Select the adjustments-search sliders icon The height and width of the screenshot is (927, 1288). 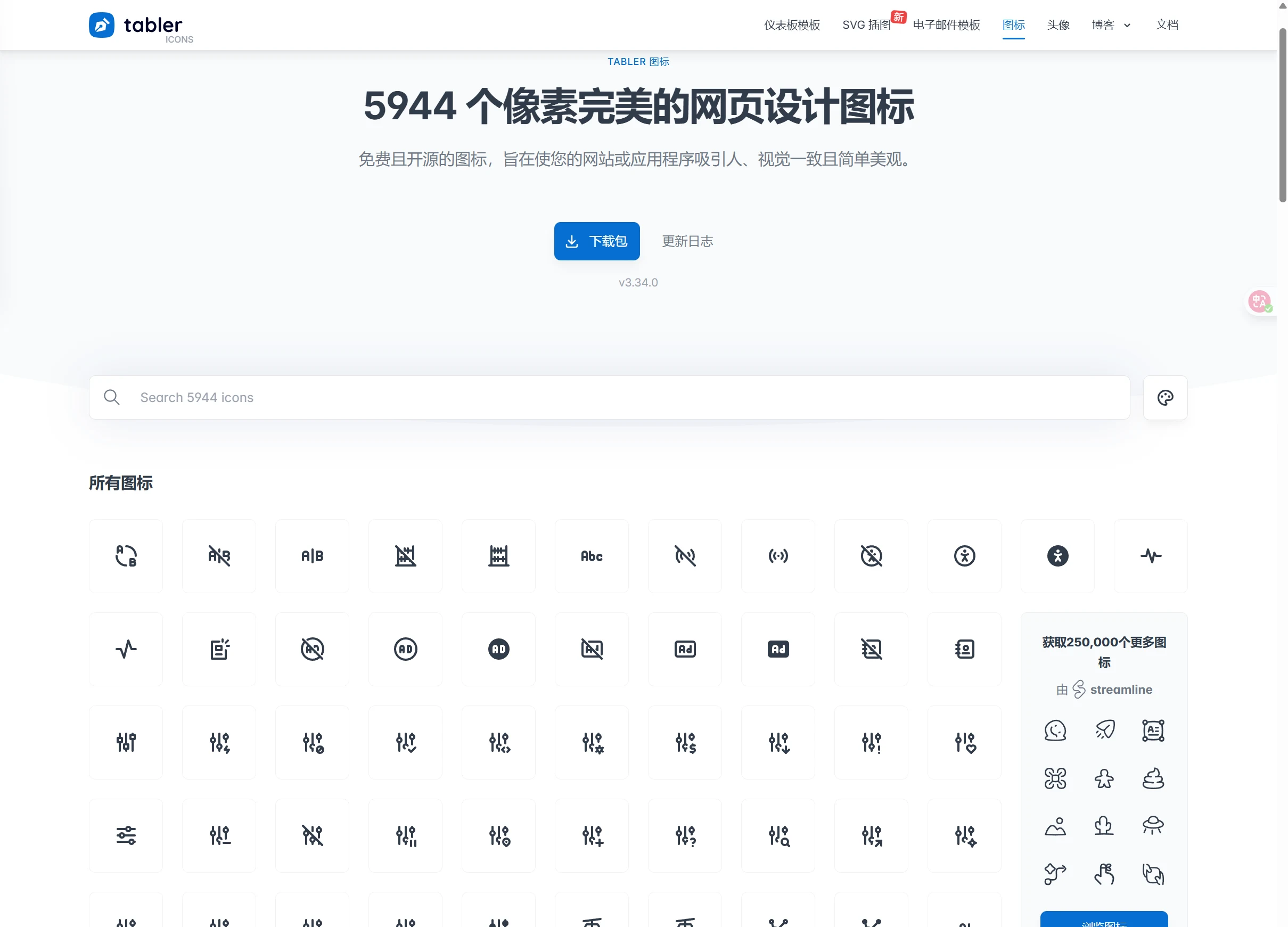777,835
